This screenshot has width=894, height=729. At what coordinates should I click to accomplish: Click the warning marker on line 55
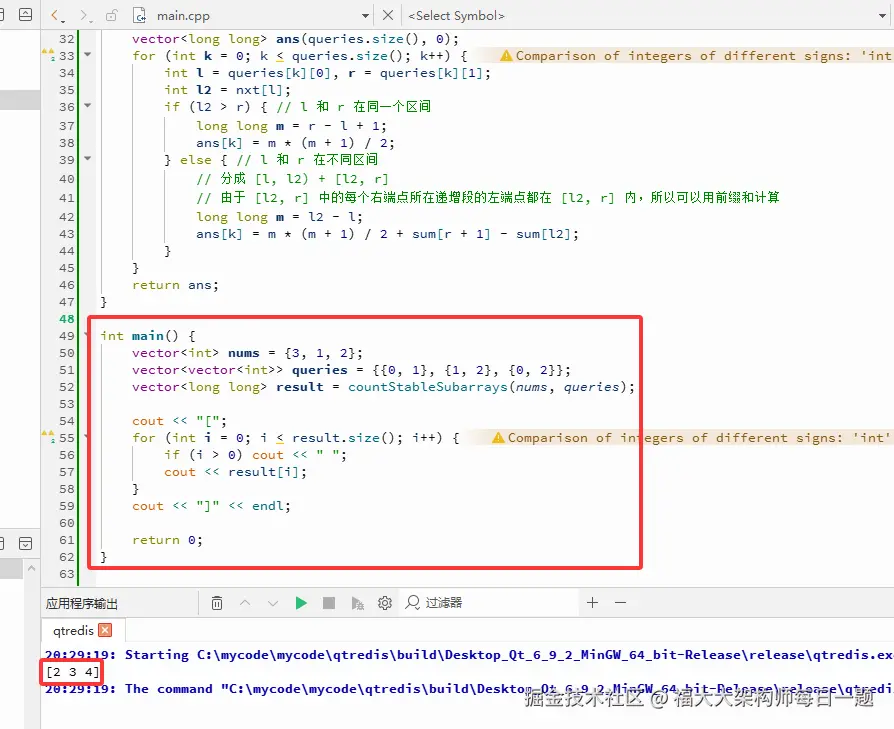[48, 437]
